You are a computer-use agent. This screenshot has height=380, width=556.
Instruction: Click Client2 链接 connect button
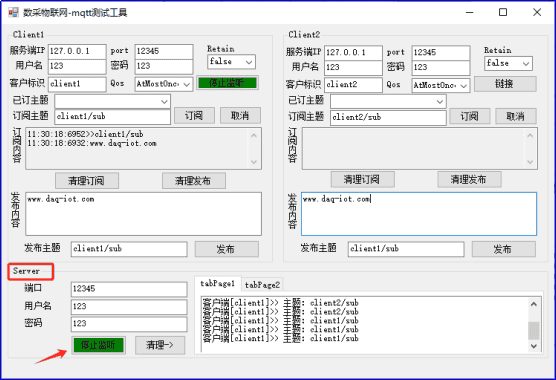[x=505, y=84]
